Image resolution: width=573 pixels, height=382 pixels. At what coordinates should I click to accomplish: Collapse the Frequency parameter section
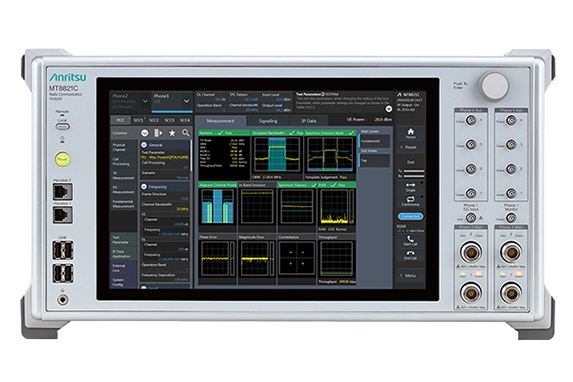pyautogui.click(x=144, y=186)
